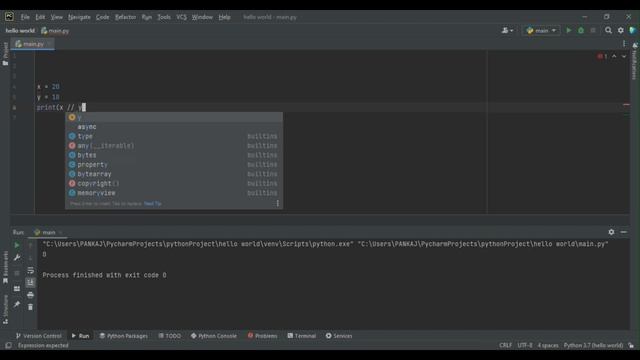Open the VCS menu
Screen dimensions: 640x360
pyautogui.click(x=182, y=17)
